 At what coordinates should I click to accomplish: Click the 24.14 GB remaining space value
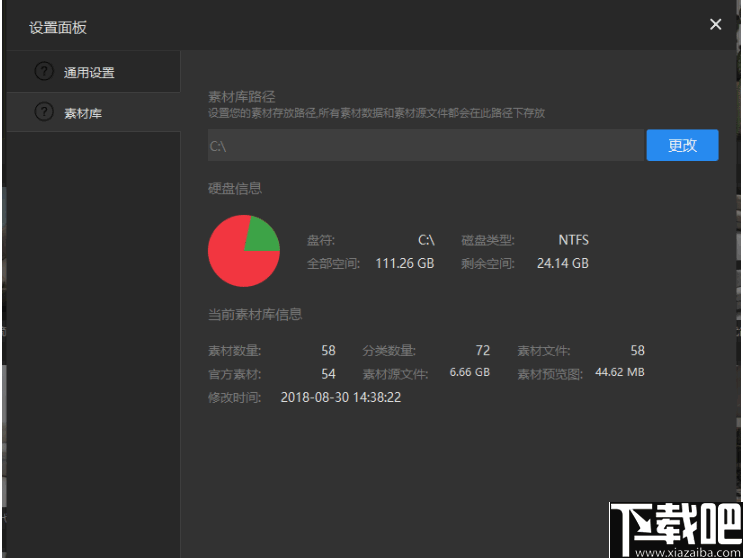click(563, 263)
